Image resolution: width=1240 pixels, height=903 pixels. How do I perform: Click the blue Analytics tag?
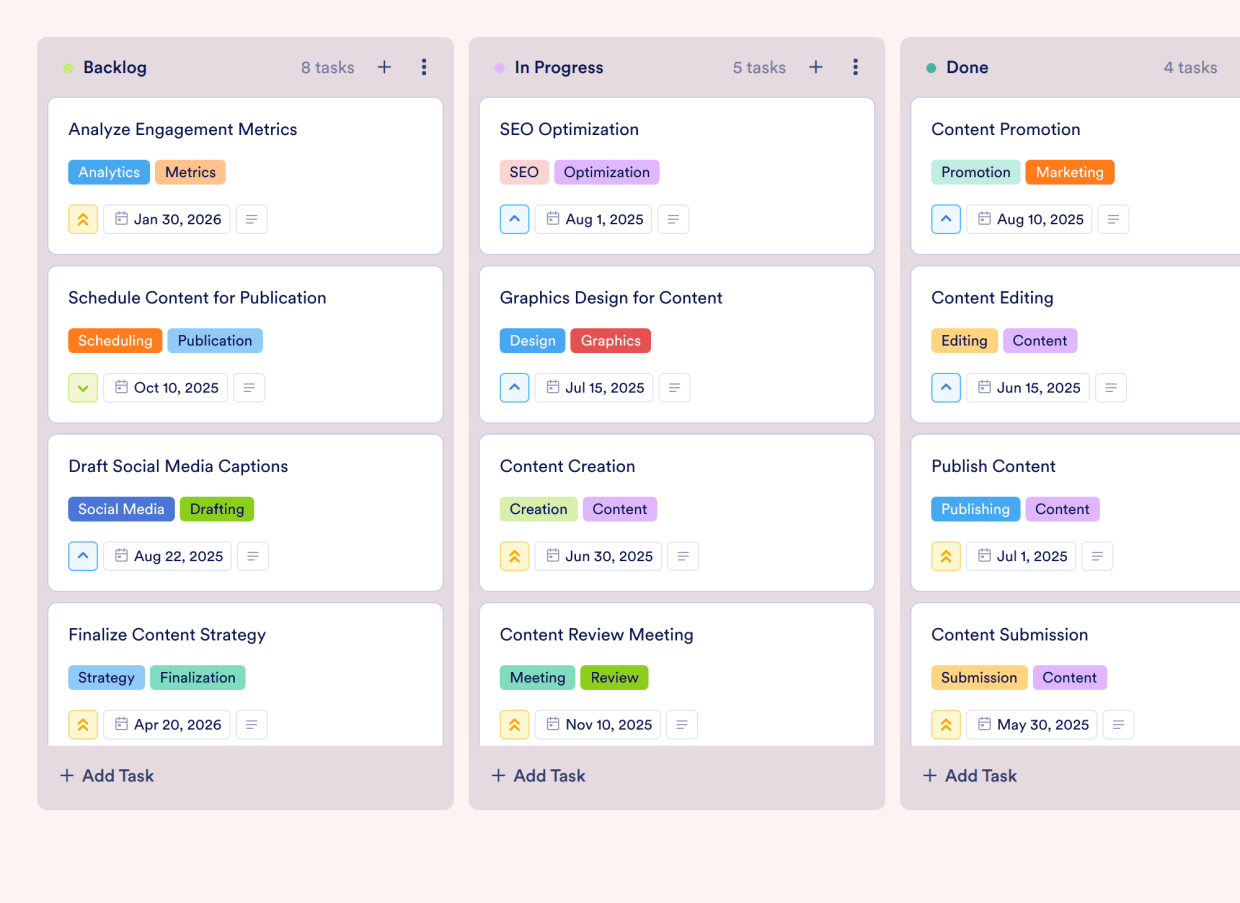tap(109, 172)
